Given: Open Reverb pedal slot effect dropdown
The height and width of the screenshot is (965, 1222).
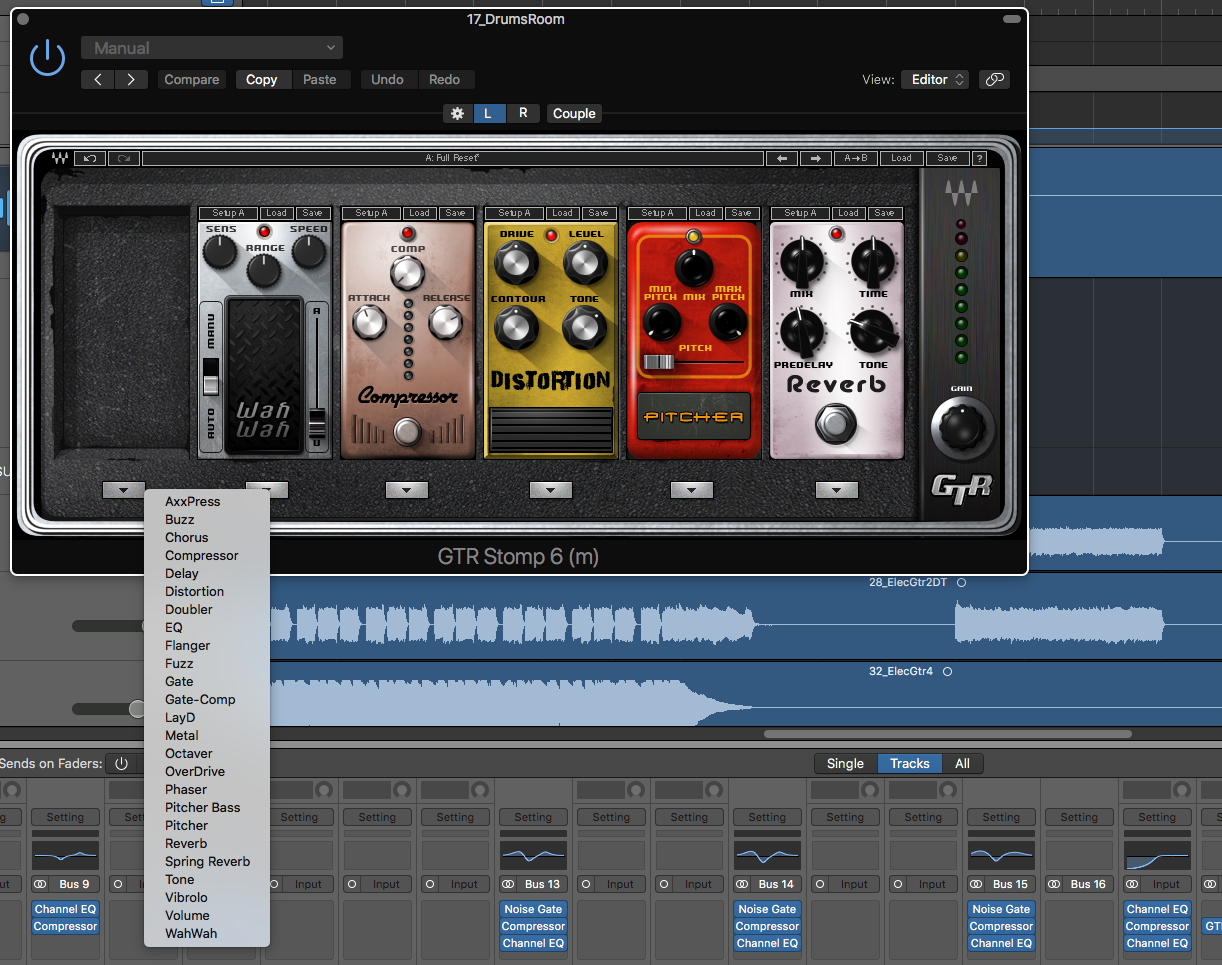Looking at the screenshot, I should [x=837, y=490].
